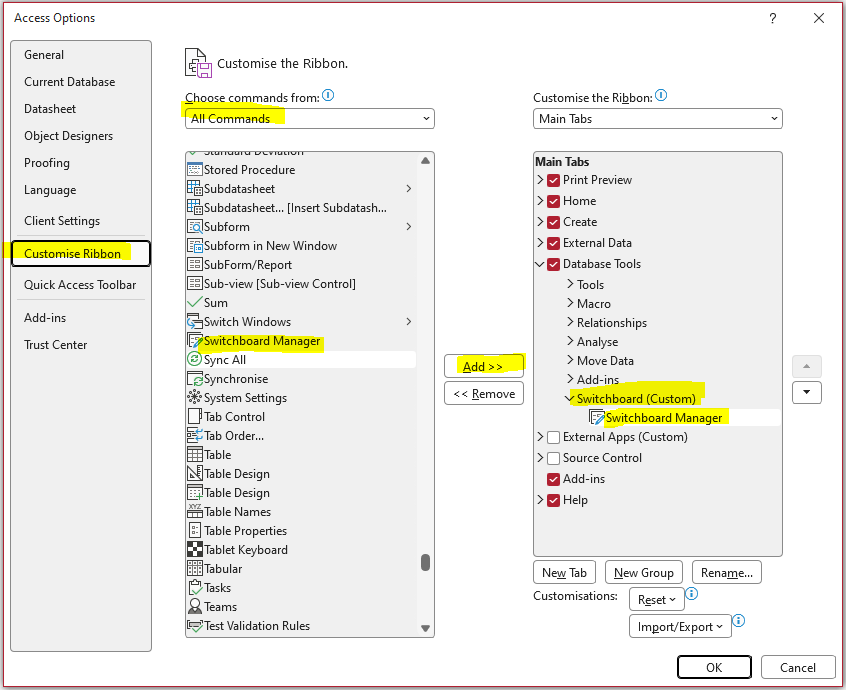Viewport: 846px width, 690px height.
Task: Click the commands list scrollbar thumb
Action: pyautogui.click(x=425, y=562)
